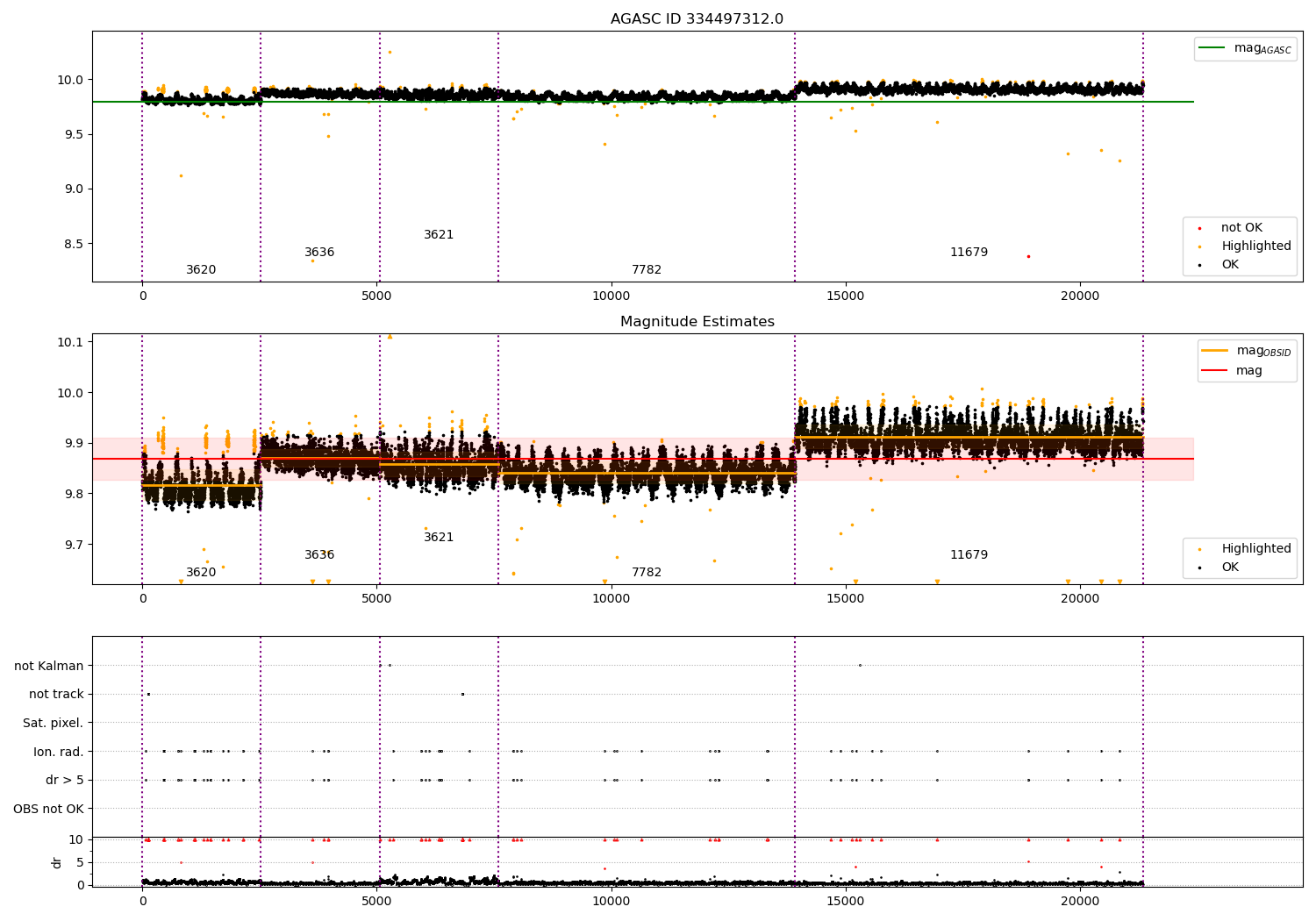Screen dimensions: 1316x921
Task: Click y-axis tick 10.1 in Magnitude Estimates plot
Action: (x=70, y=341)
